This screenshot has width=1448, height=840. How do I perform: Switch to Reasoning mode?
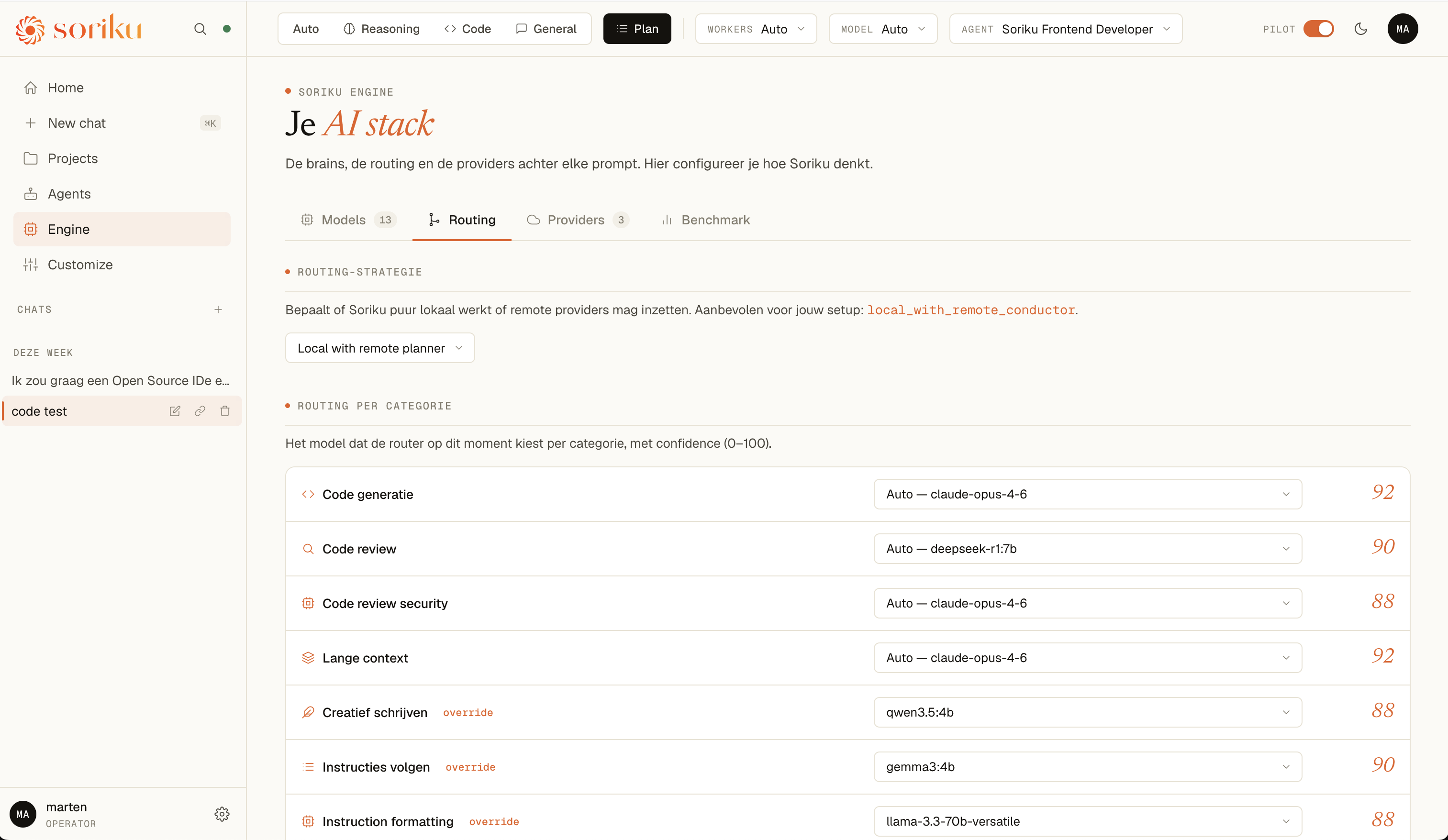click(x=381, y=29)
